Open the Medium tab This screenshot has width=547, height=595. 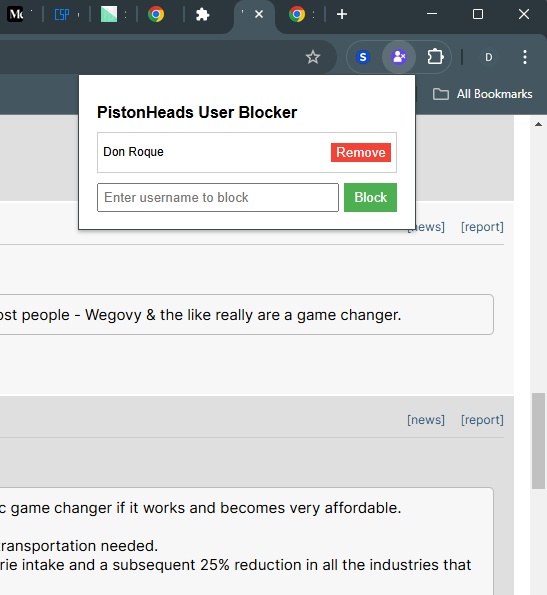(15, 14)
